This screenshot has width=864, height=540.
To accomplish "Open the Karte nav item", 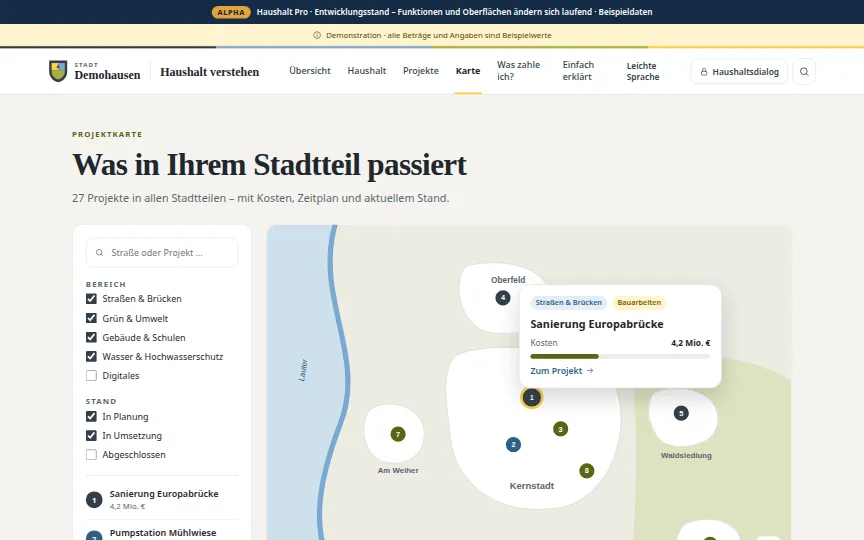I will pos(468,71).
